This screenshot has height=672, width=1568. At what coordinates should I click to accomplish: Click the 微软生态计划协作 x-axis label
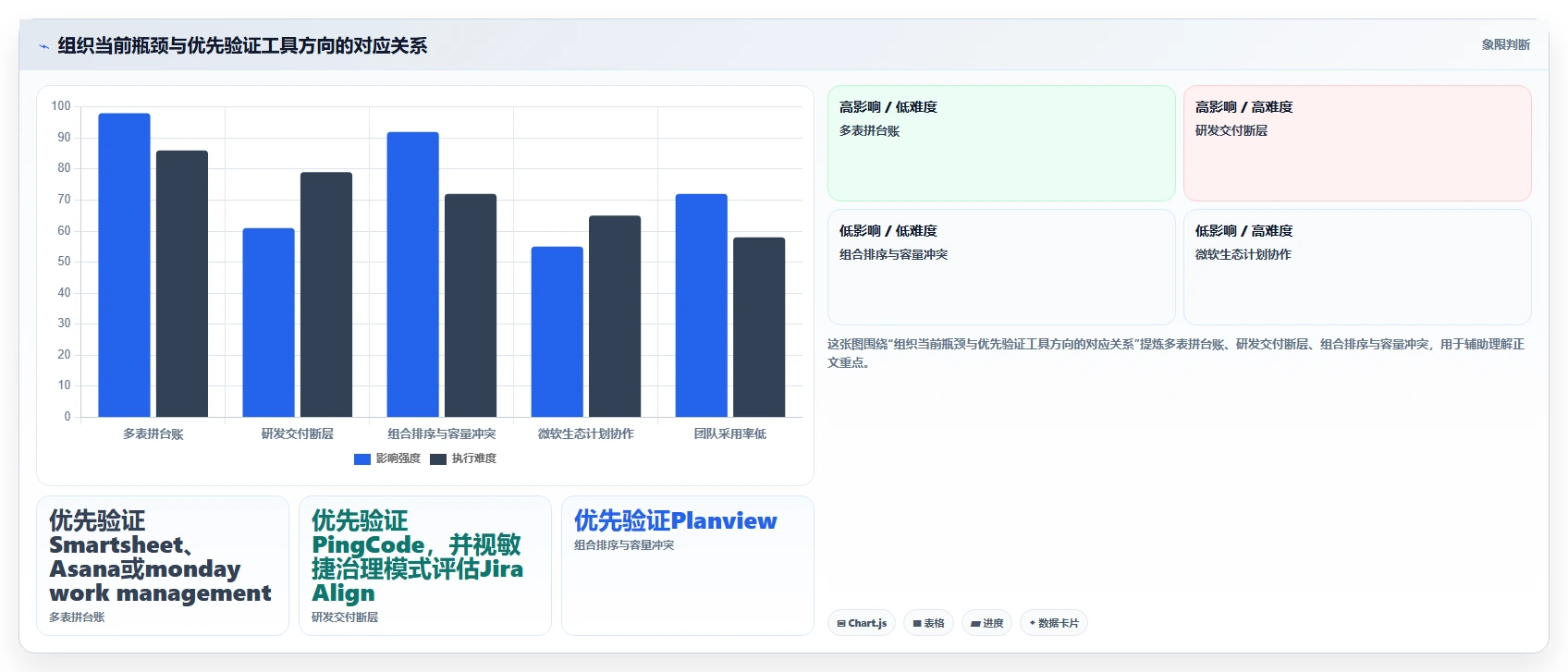[x=586, y=434]
